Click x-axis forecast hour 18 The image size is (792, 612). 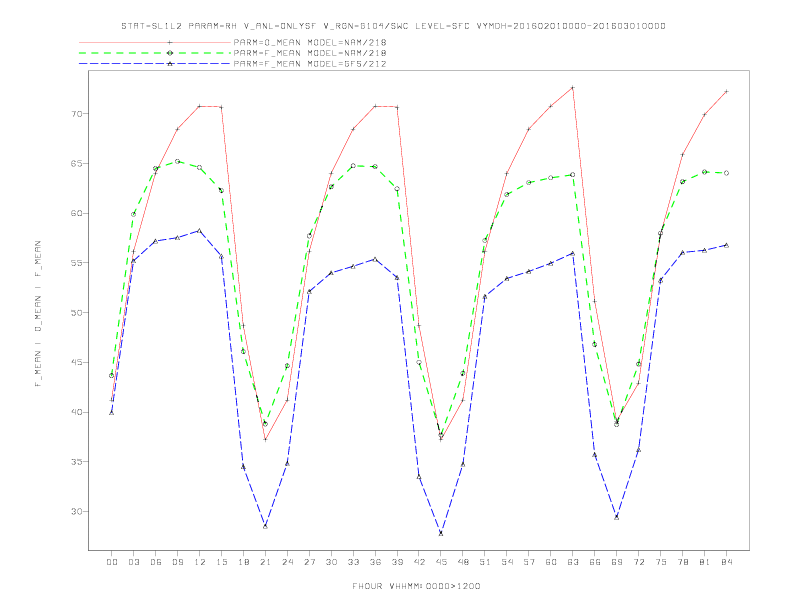point(243,562)
